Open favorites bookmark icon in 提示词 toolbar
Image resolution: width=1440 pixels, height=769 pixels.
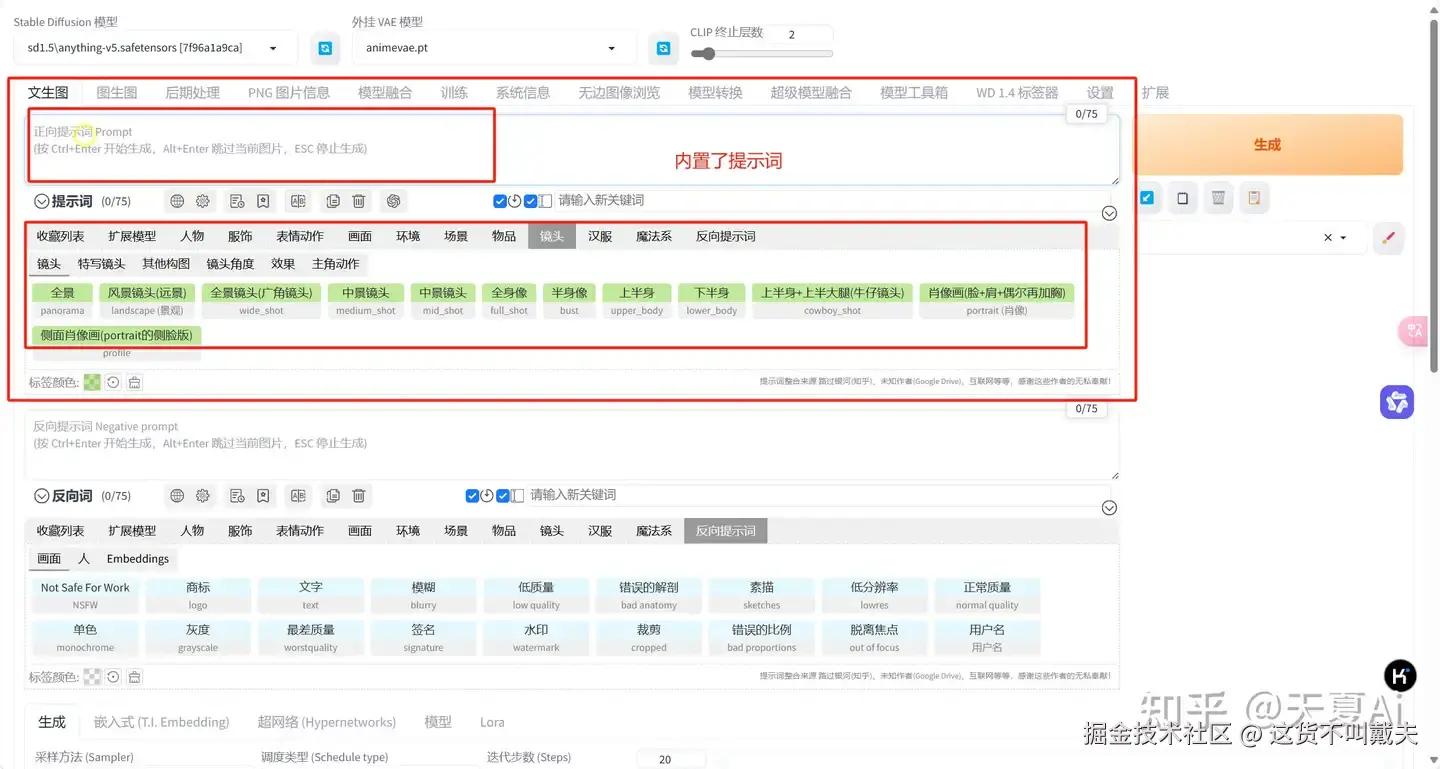pyautogui.click(x=263, y=201)
